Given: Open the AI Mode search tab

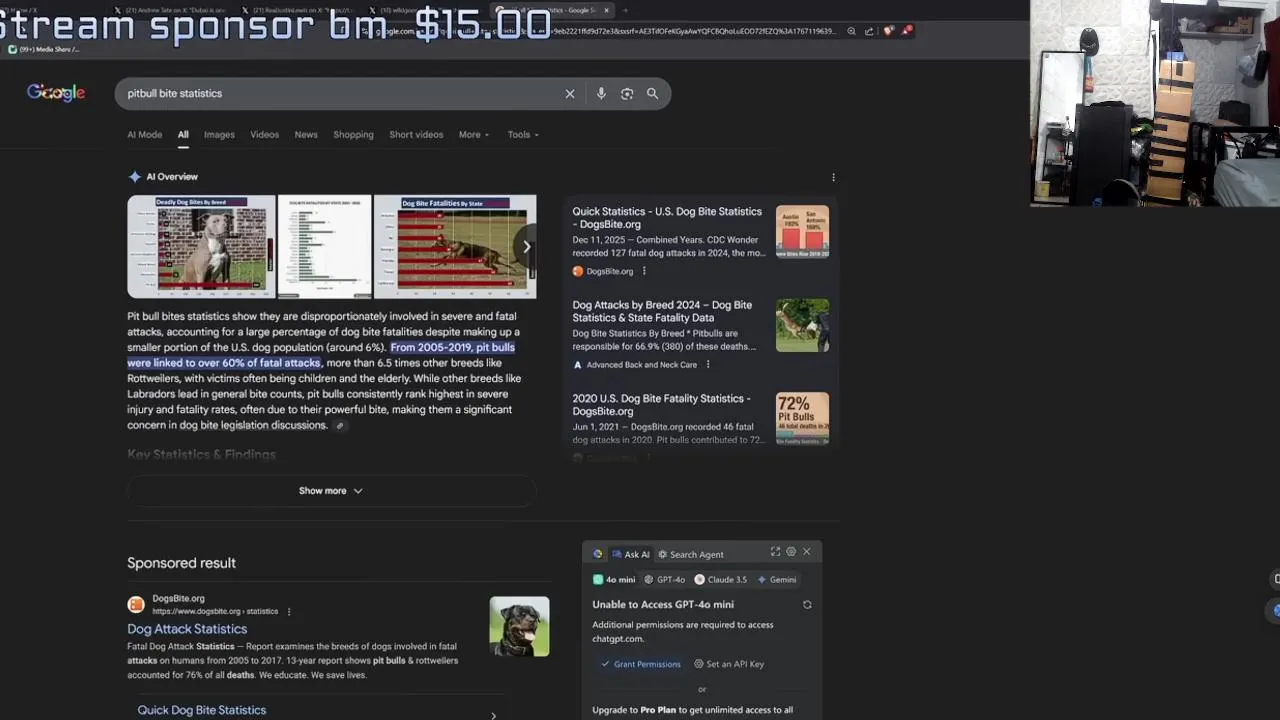Looking at the screenshot, I should (x=144, y=135).
